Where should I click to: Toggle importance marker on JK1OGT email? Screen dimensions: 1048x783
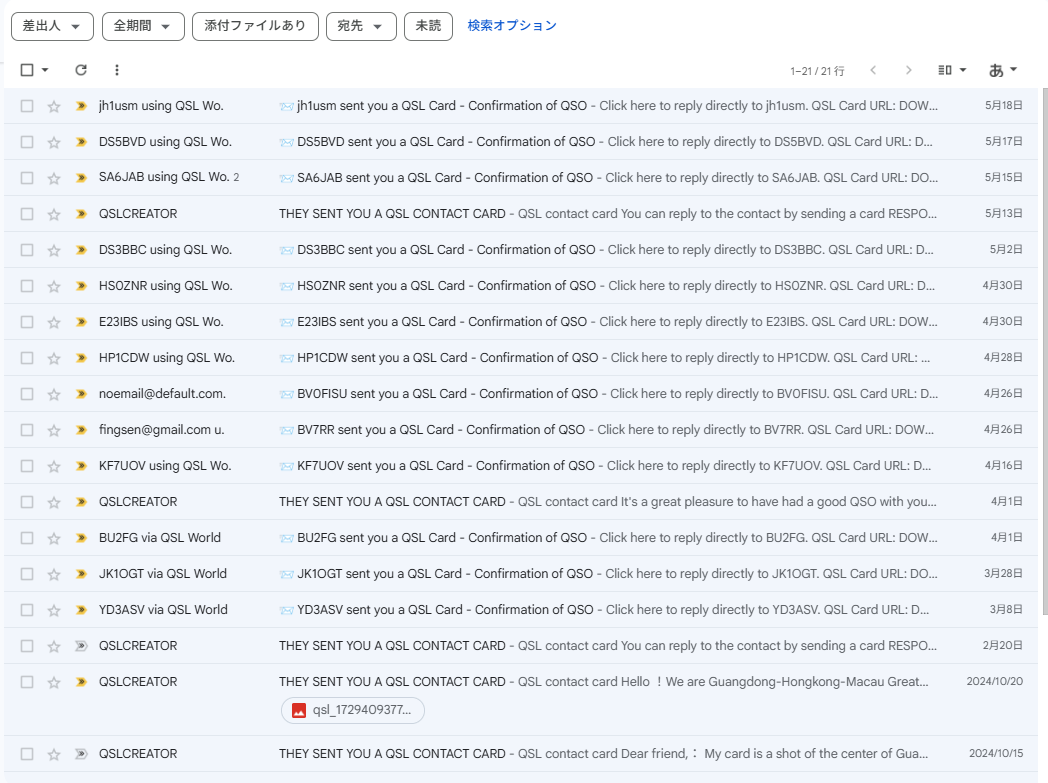click(x=81, y=574)
